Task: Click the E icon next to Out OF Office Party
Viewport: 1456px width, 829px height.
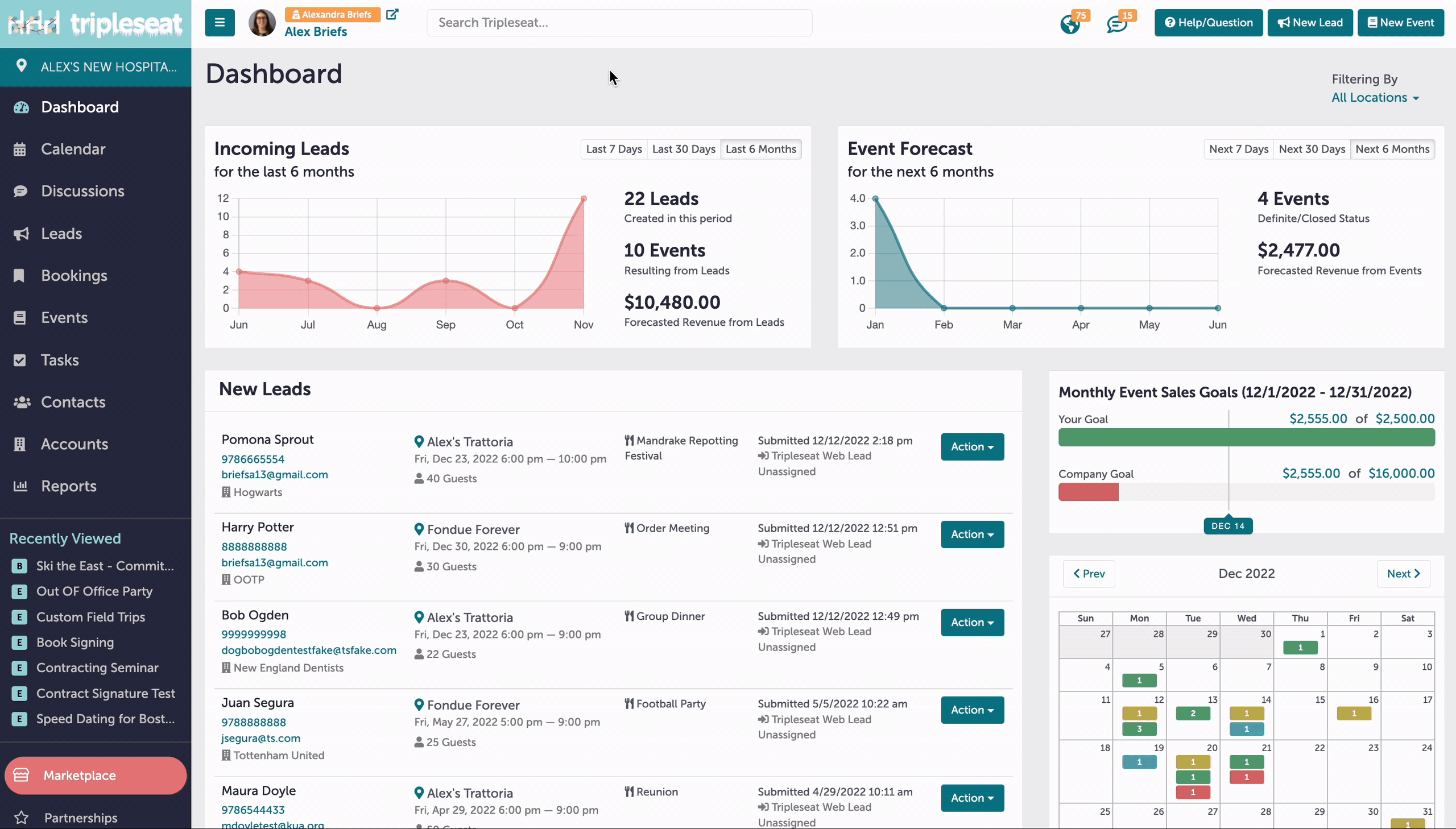Action: click(19, 591)
